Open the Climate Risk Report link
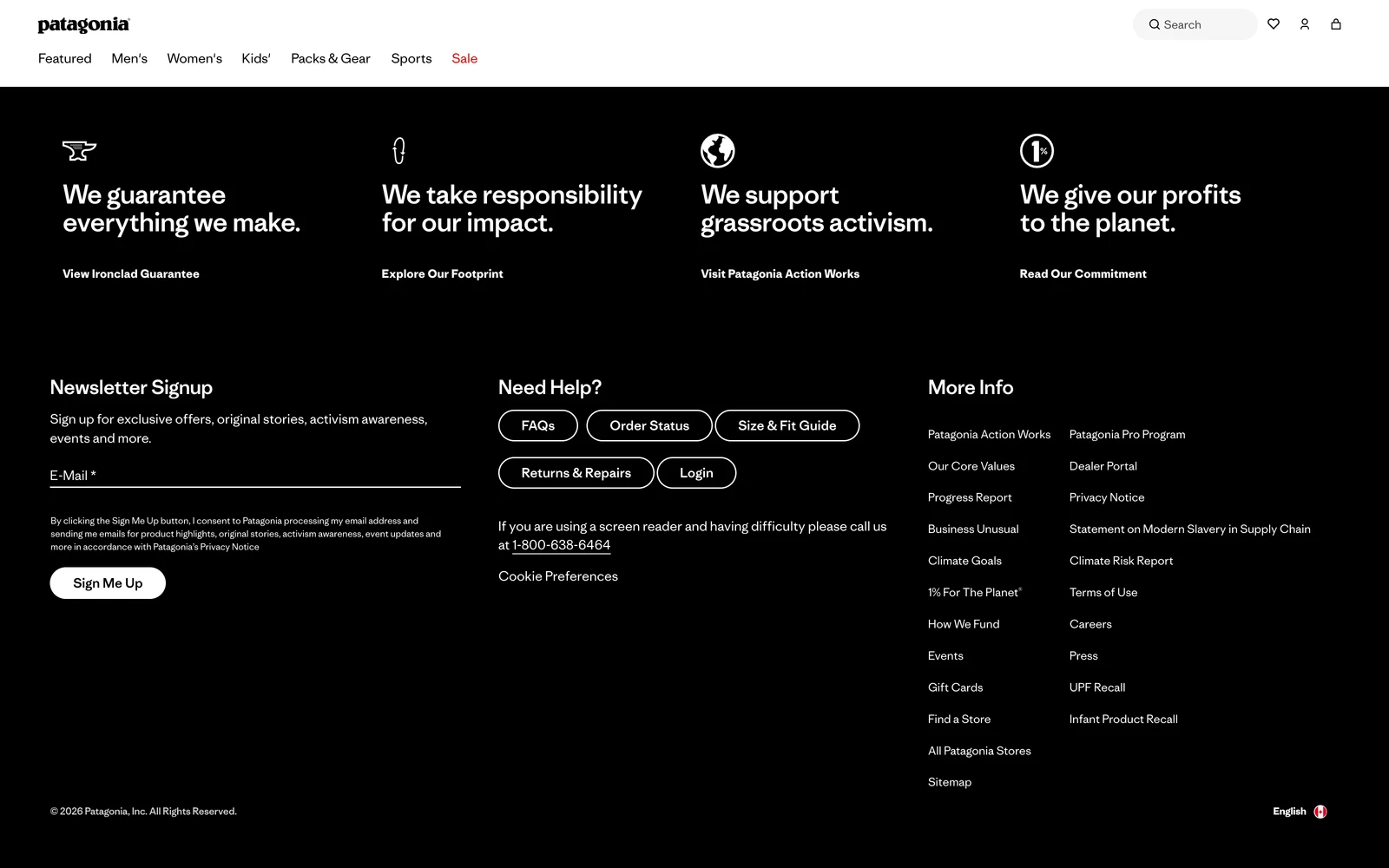The width and height of the screenshot is (1389, 868). point(1122,561)
